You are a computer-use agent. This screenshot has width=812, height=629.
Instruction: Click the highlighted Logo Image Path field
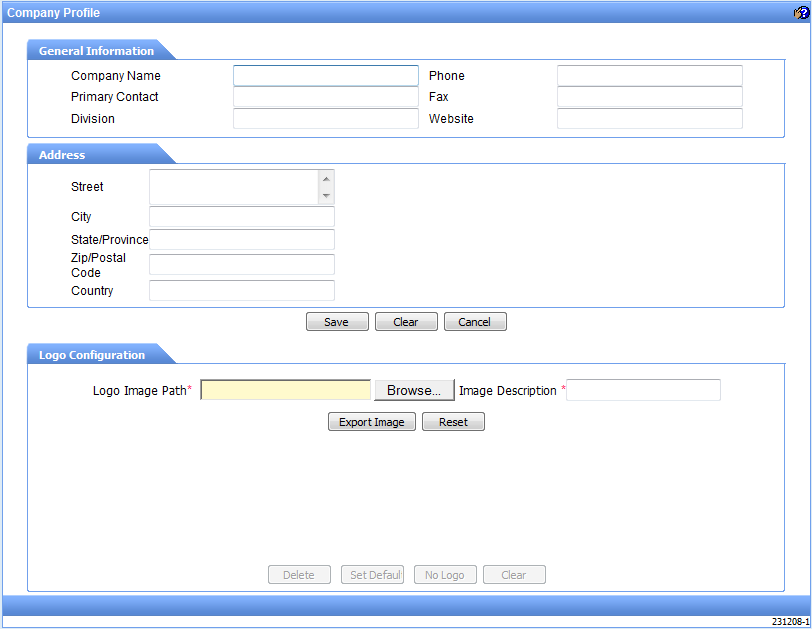click(x=285, y=390)
